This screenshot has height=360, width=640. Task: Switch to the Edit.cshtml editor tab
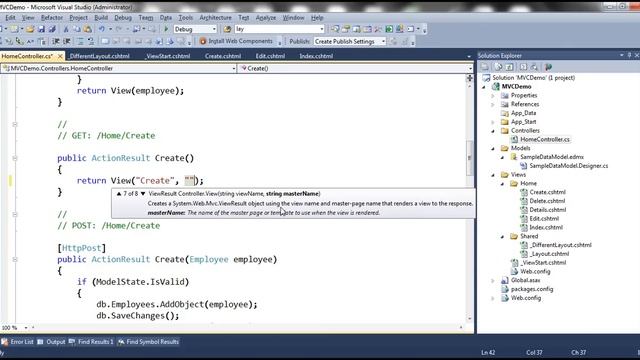270,56
